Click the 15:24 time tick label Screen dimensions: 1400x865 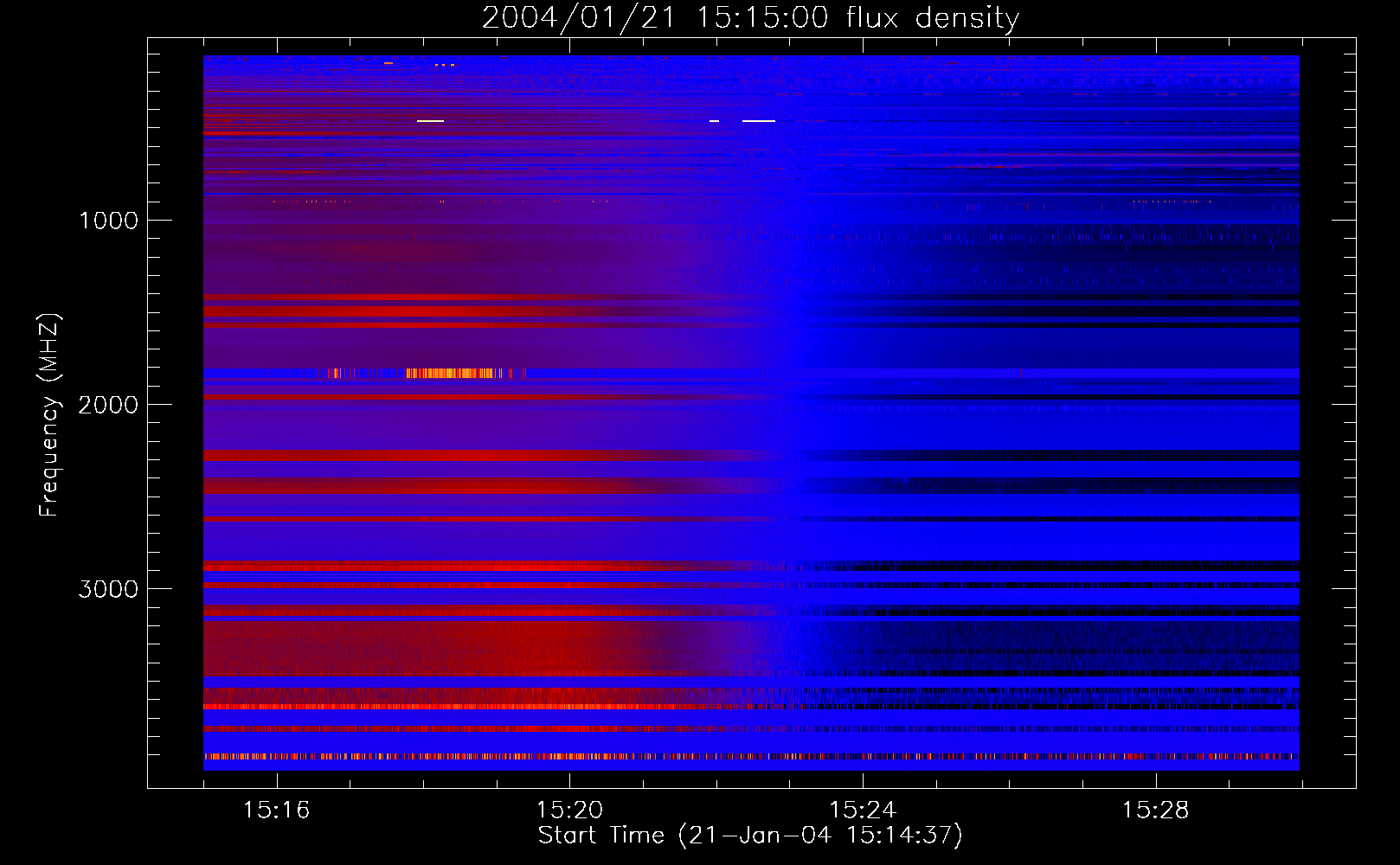tap(863, 810)
